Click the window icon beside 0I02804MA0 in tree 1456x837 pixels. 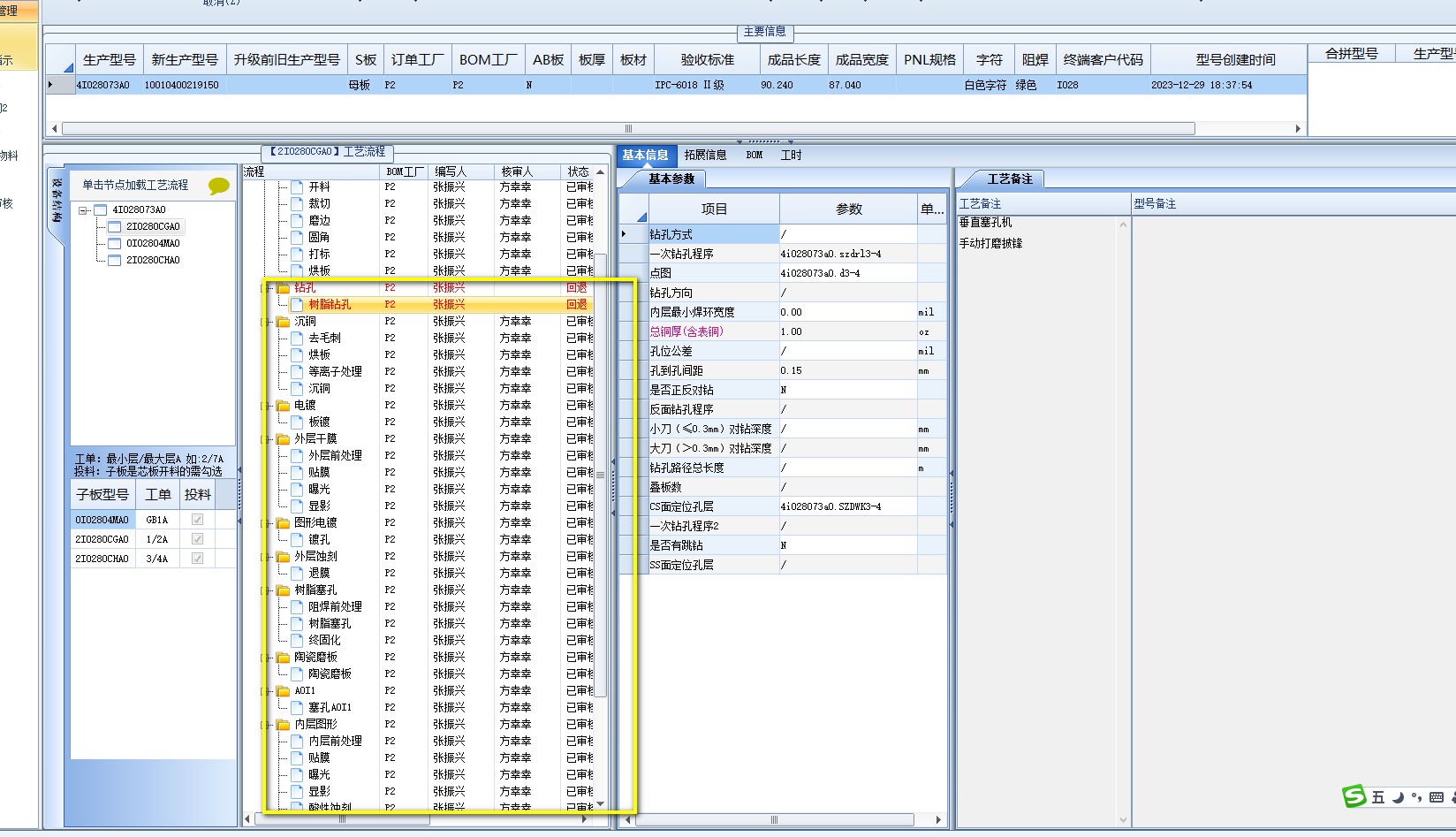pyautogui.click(x=115, y=244)
